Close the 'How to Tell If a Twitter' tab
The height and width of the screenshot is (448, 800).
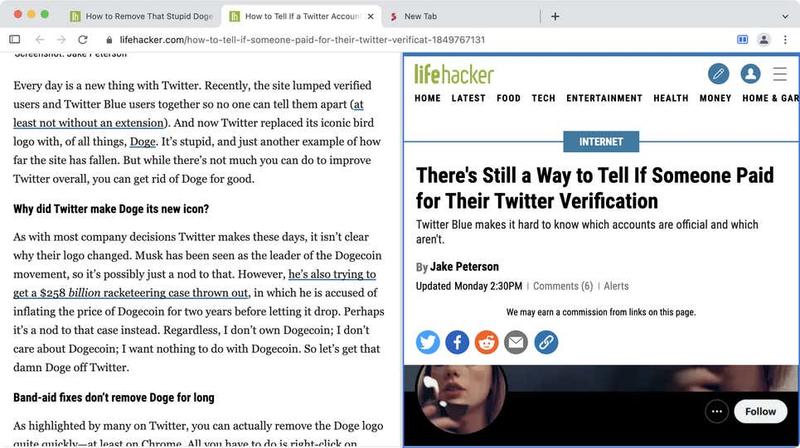tap(370, 16)
